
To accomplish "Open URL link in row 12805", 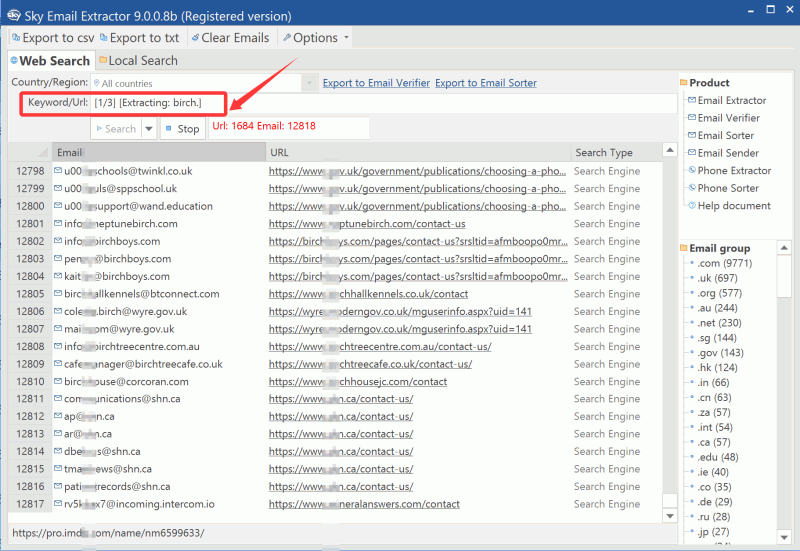I will 368,294.
